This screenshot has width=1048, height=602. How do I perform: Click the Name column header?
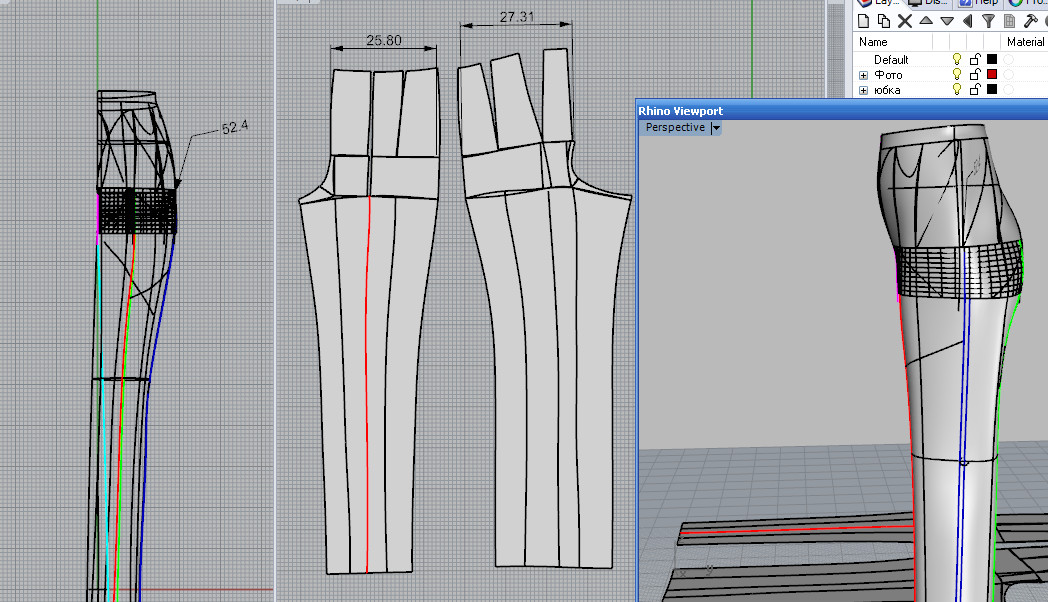tap(873, 42)
